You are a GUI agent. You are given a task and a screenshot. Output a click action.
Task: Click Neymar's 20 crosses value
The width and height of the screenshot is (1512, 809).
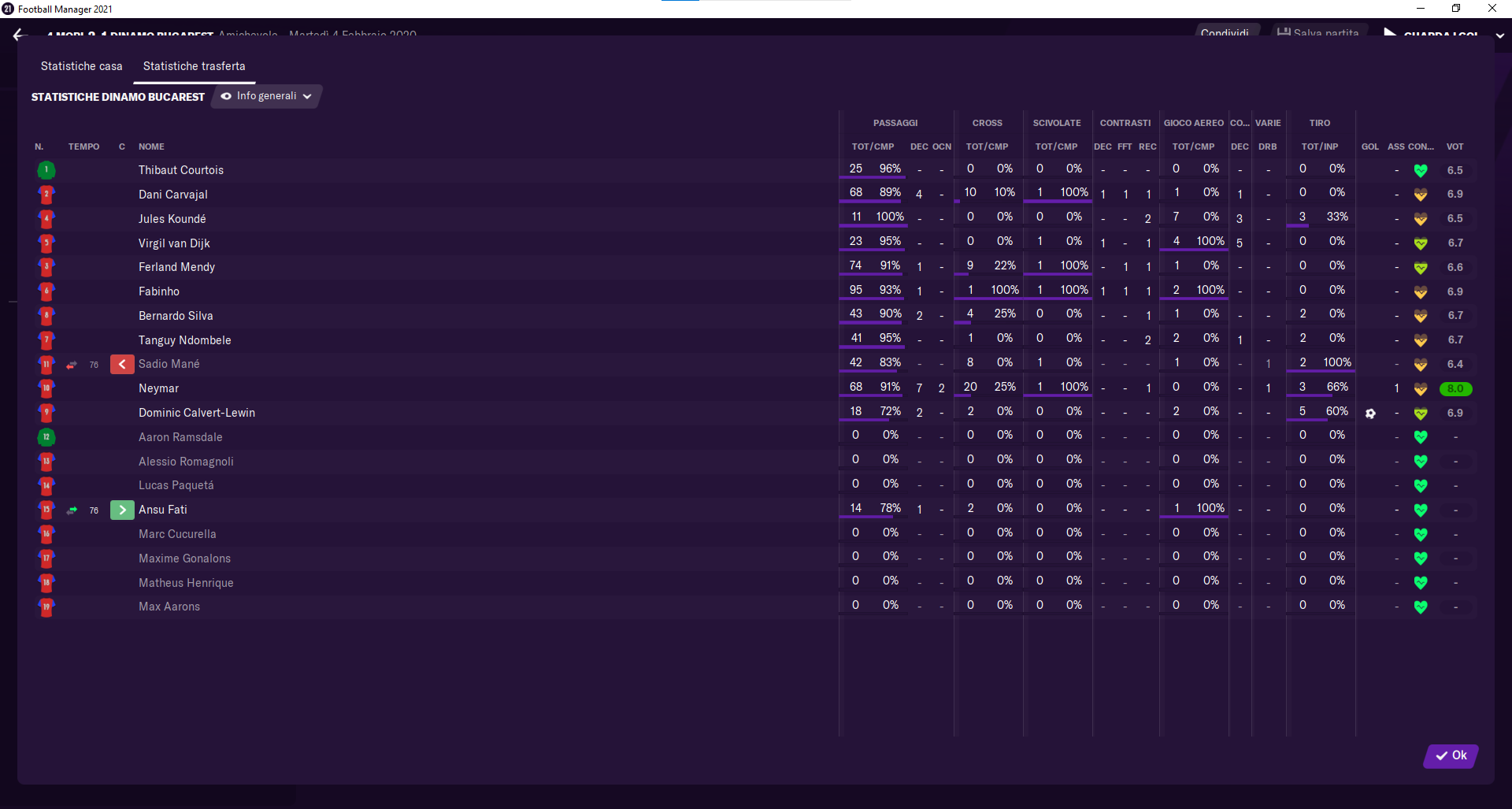click(970, 387)
